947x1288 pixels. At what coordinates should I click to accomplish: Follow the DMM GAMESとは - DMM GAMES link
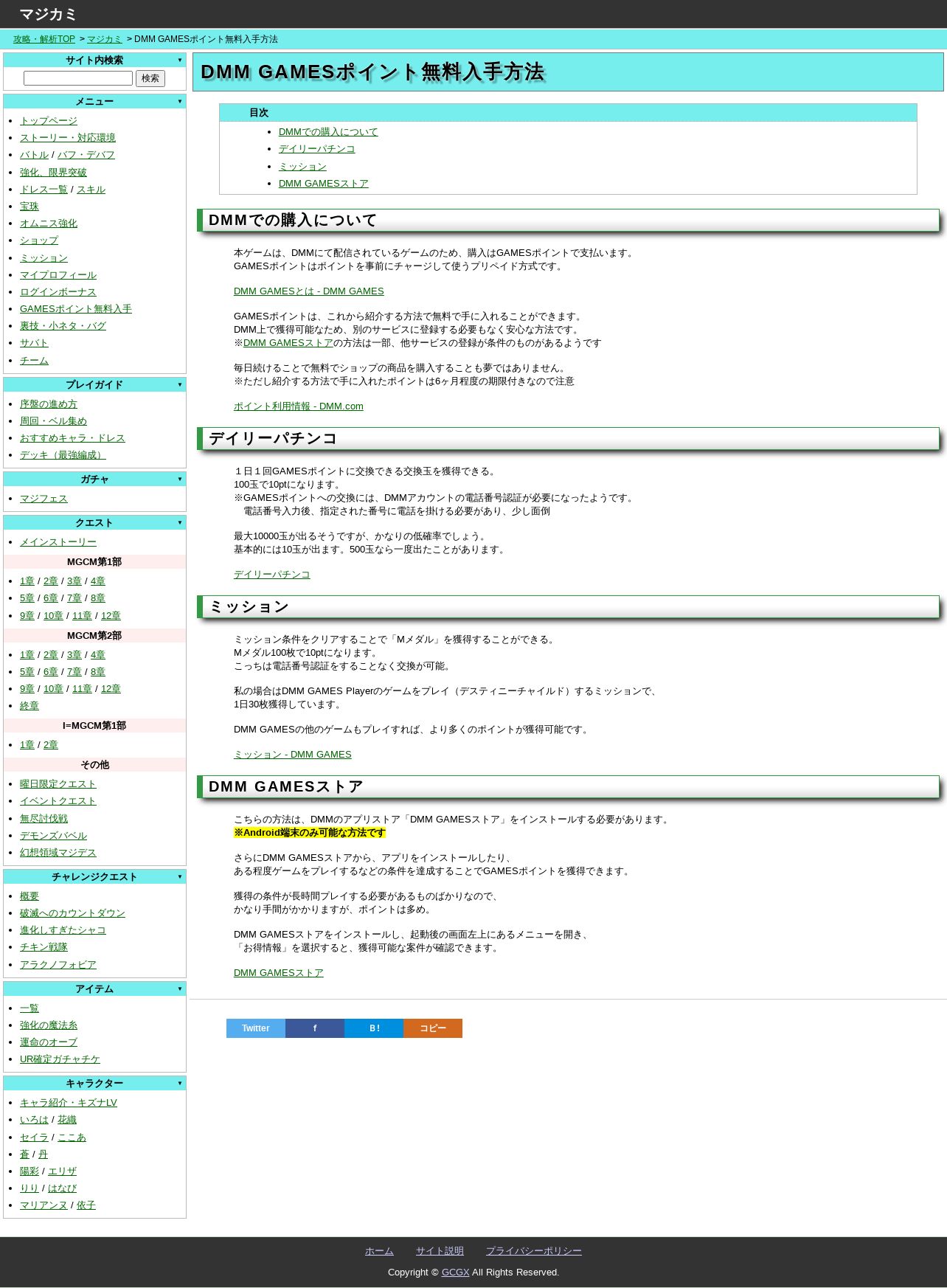pyautogui.click(x=309, y=291)
